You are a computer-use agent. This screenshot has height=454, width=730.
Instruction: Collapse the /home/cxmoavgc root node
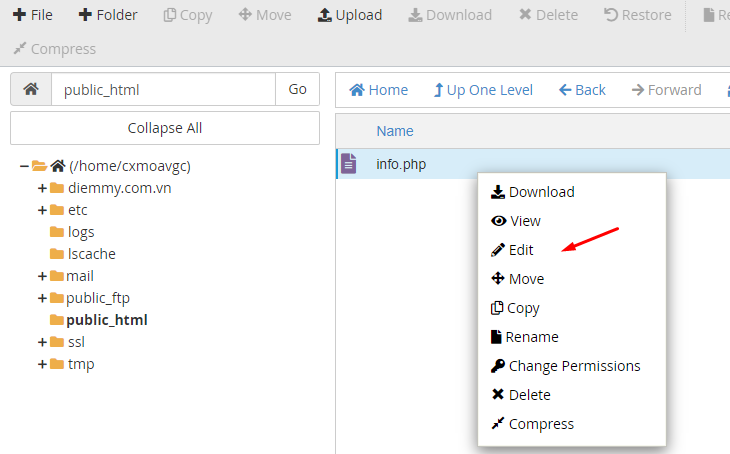[24, 166]
